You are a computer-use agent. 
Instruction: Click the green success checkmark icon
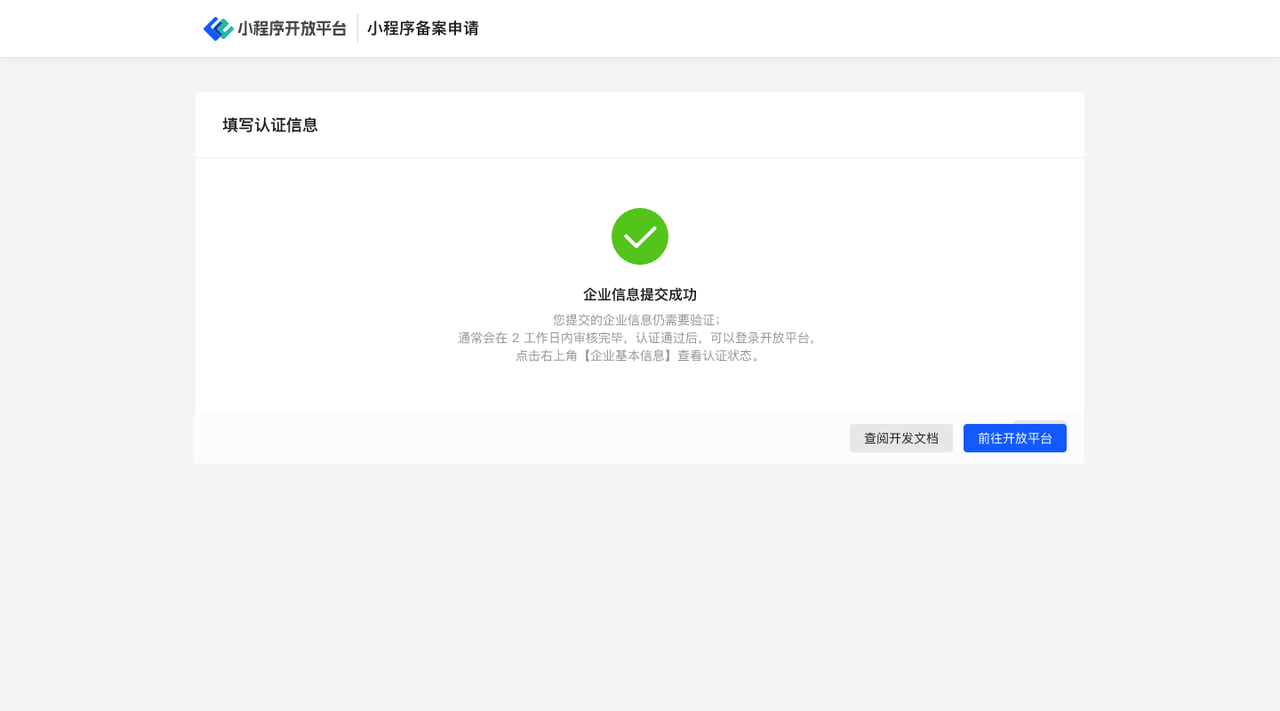click(x=640, y=236)
